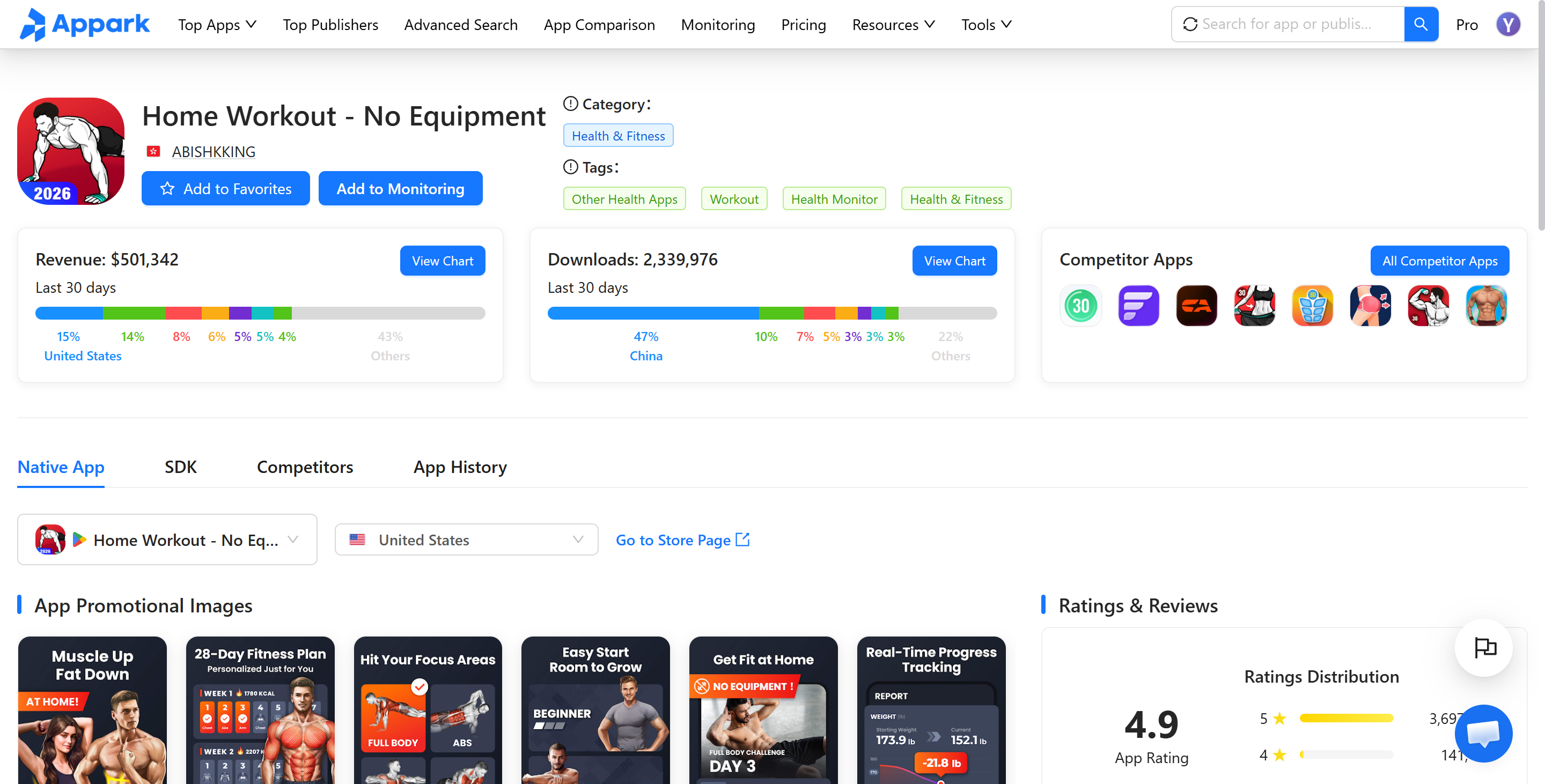This screenshot has height=784, width=1545.
Task: Switch to the Competitors tab
Action: click(305, 467)
